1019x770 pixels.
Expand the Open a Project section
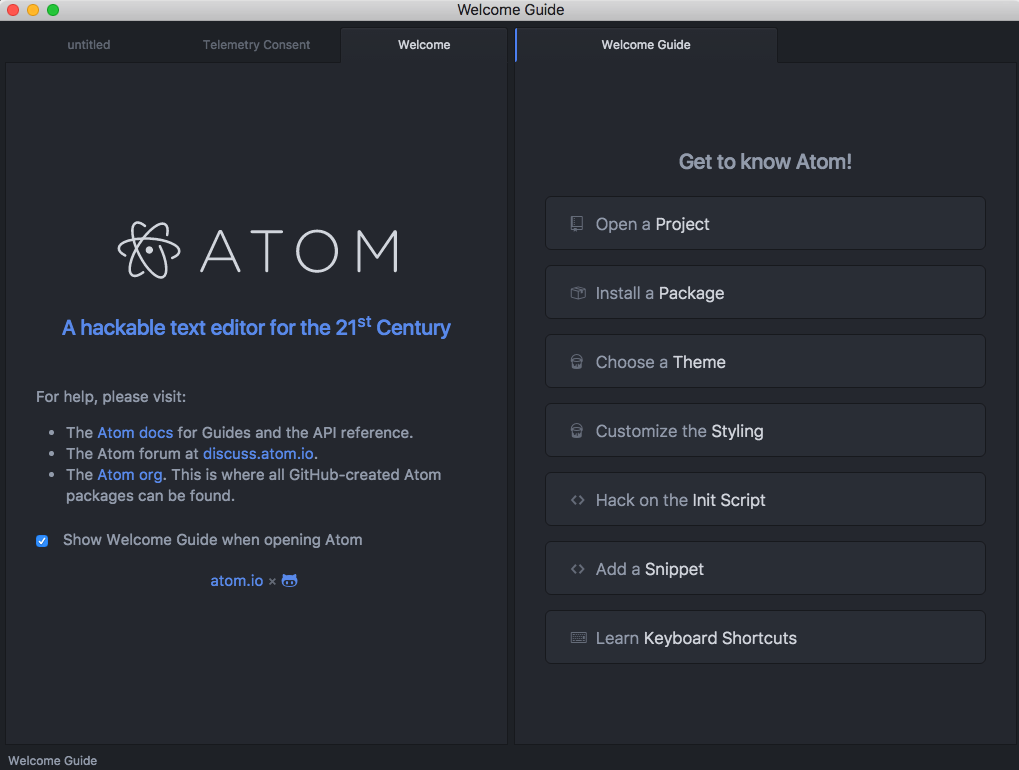click(x=765, y=224)
